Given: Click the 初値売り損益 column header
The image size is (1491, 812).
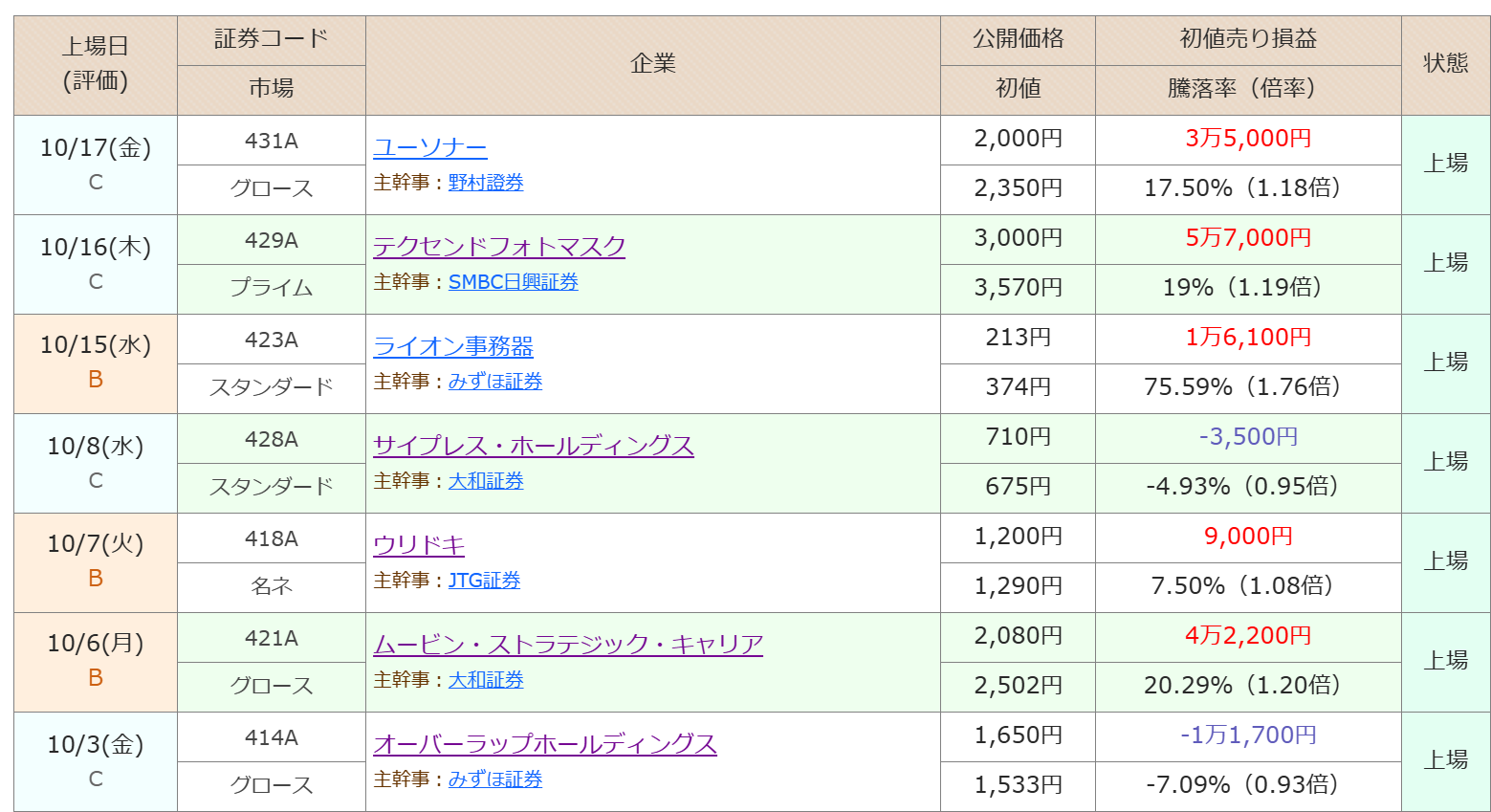Looking at the screenshot, I should click(x=1247, y=39).
